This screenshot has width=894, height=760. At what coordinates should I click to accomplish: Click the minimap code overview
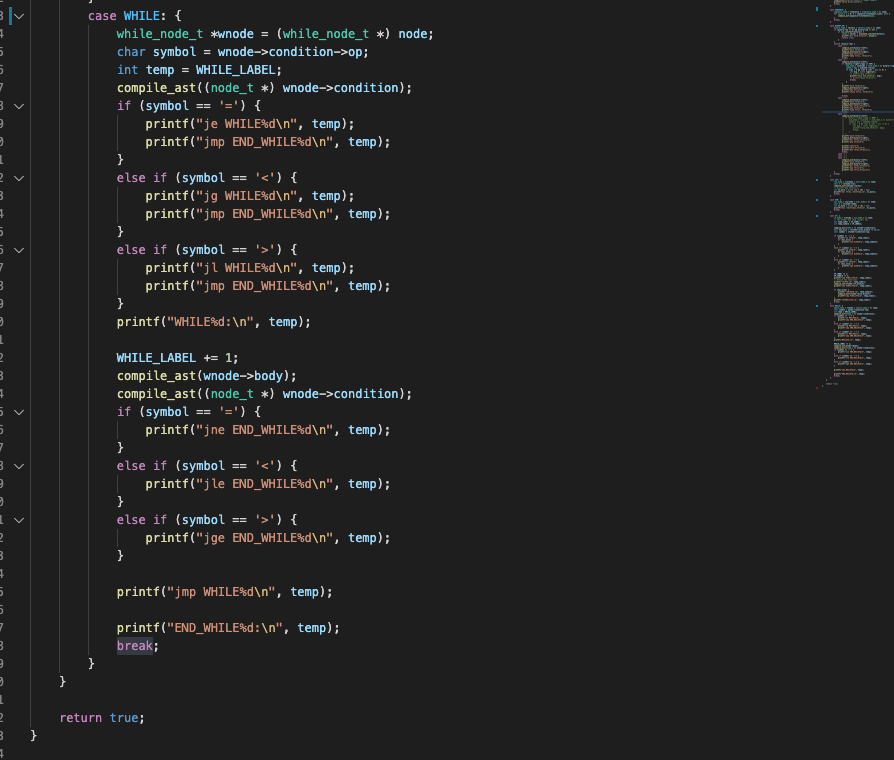[850, 200]
